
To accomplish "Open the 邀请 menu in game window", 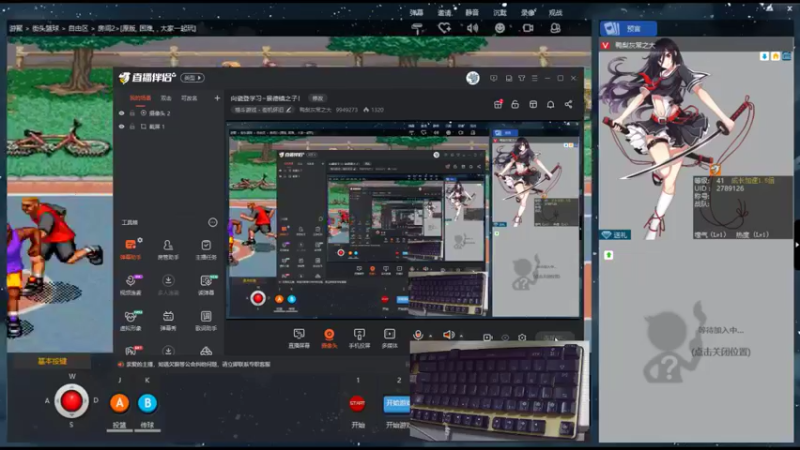I will tap(444, 12).
